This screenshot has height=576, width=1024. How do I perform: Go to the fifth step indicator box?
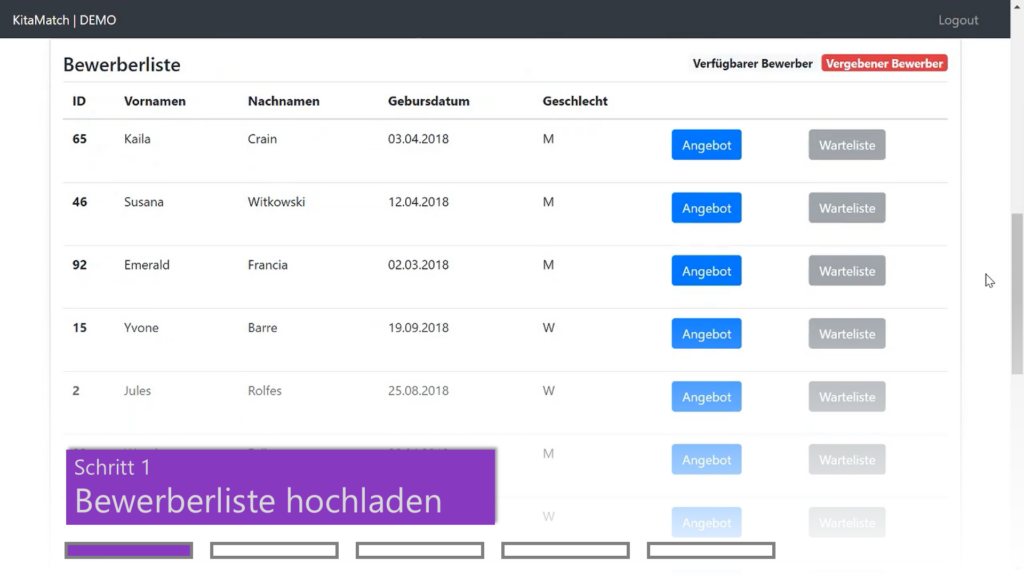coord(711,550)
